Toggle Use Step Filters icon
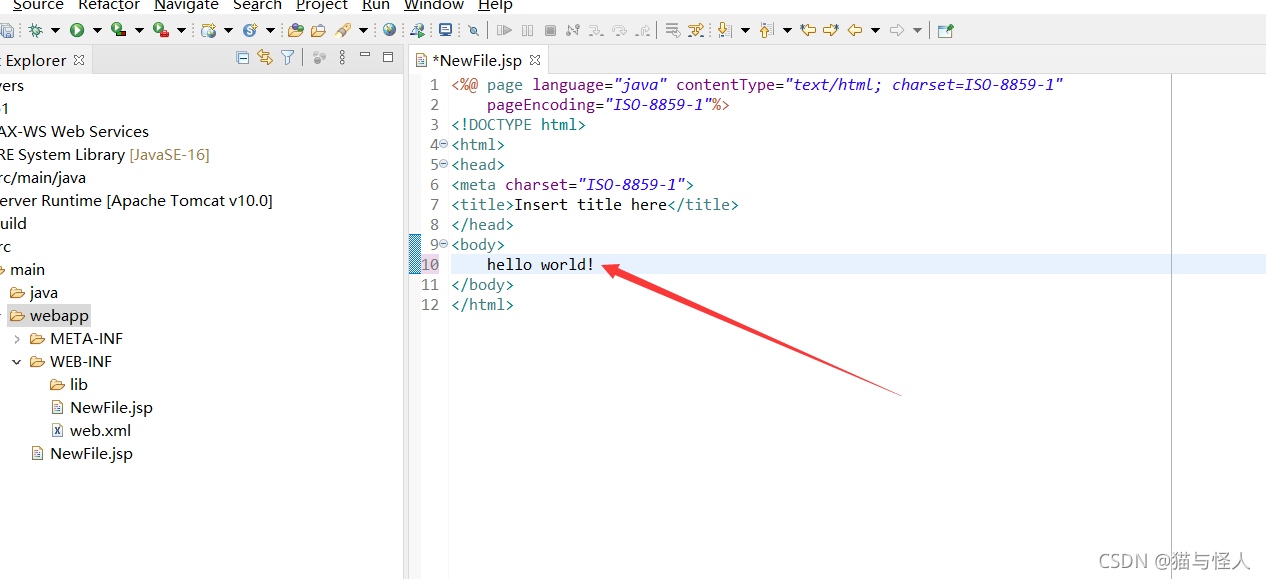The width and height of the screenshot is (1266, 579). point(695,30)
